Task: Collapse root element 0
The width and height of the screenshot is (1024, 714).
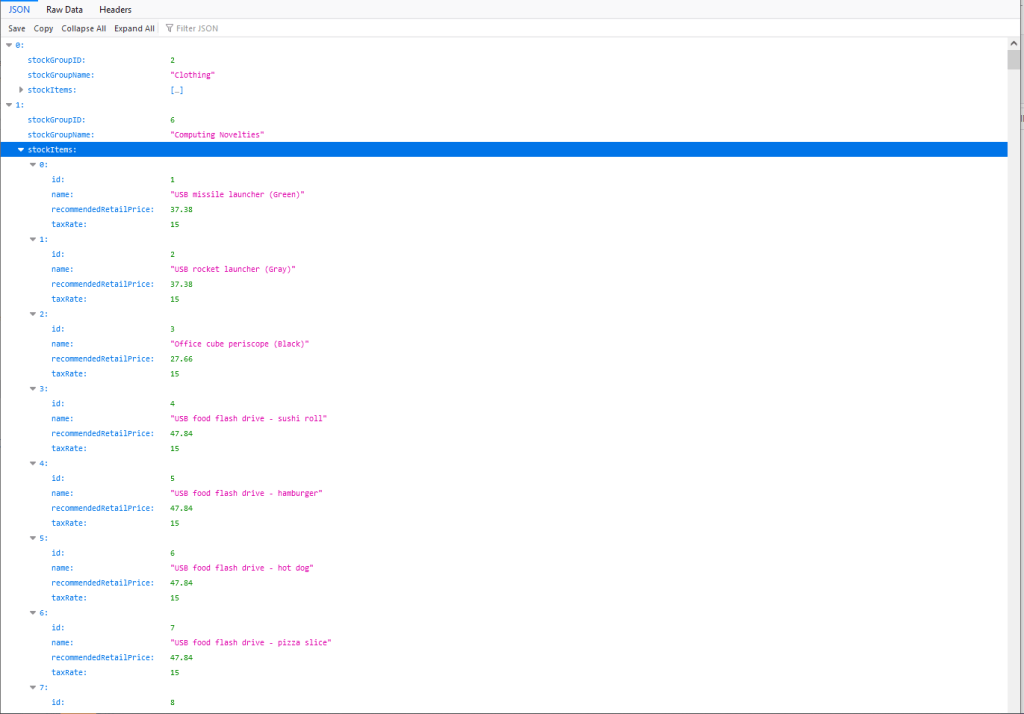Action: coord(10,45)
